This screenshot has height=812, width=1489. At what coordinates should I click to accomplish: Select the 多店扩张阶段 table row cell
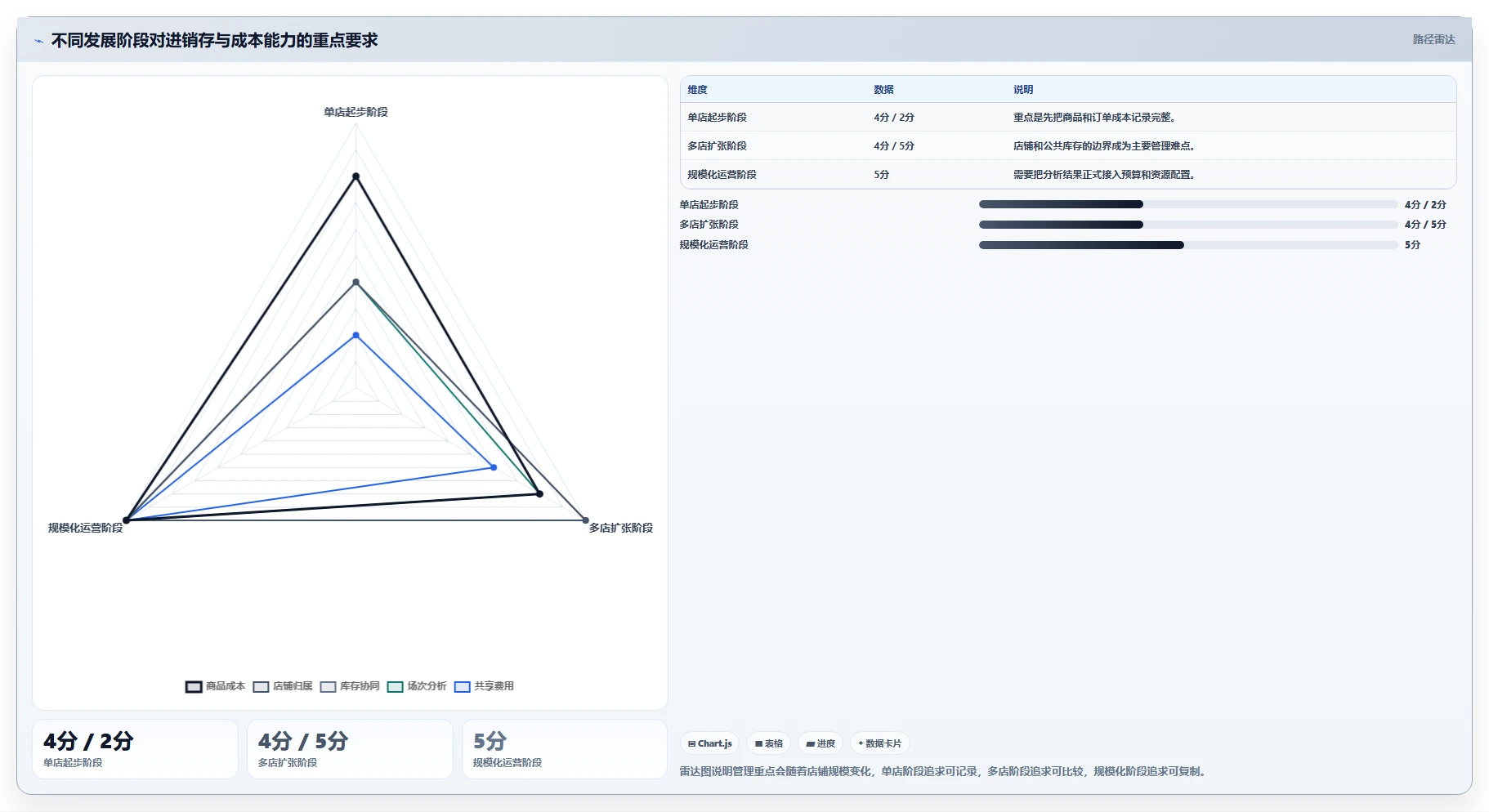pyautogui.click(x=717, y=146)
